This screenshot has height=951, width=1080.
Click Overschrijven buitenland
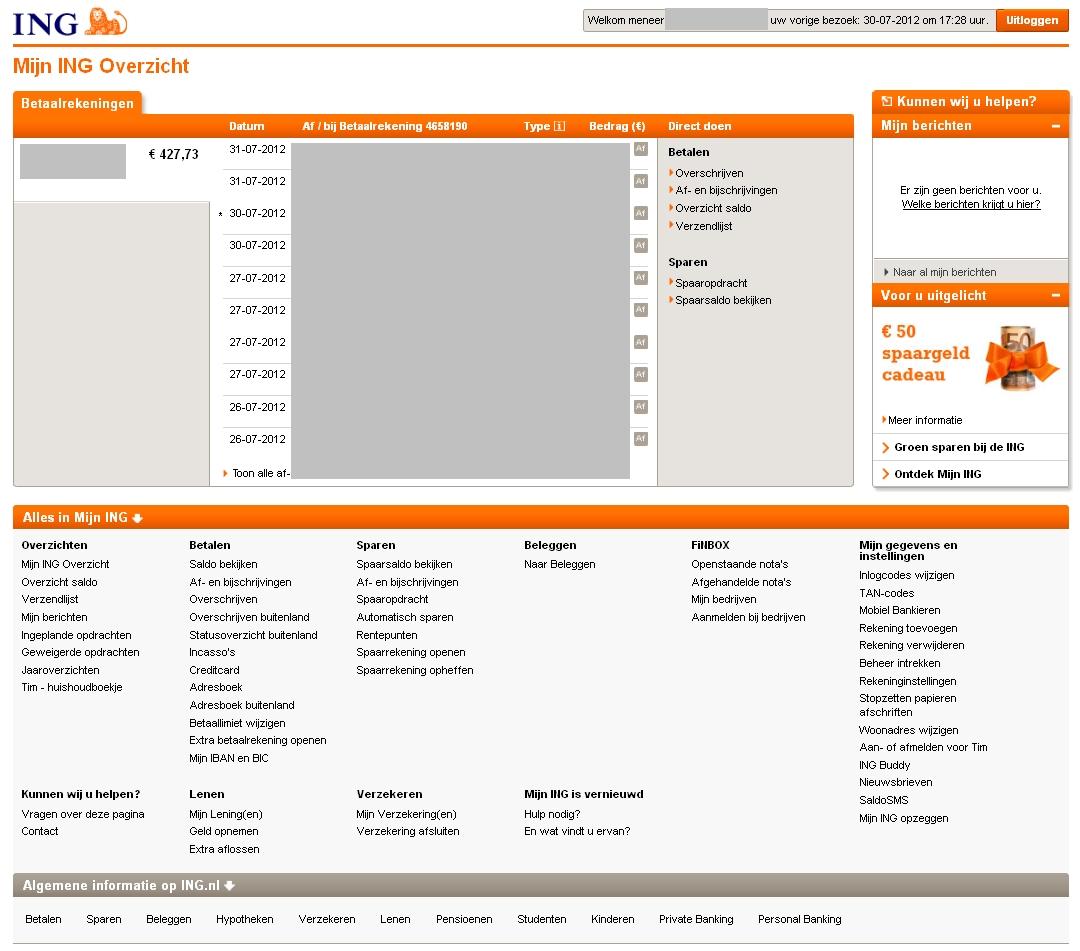click(249, 617)
